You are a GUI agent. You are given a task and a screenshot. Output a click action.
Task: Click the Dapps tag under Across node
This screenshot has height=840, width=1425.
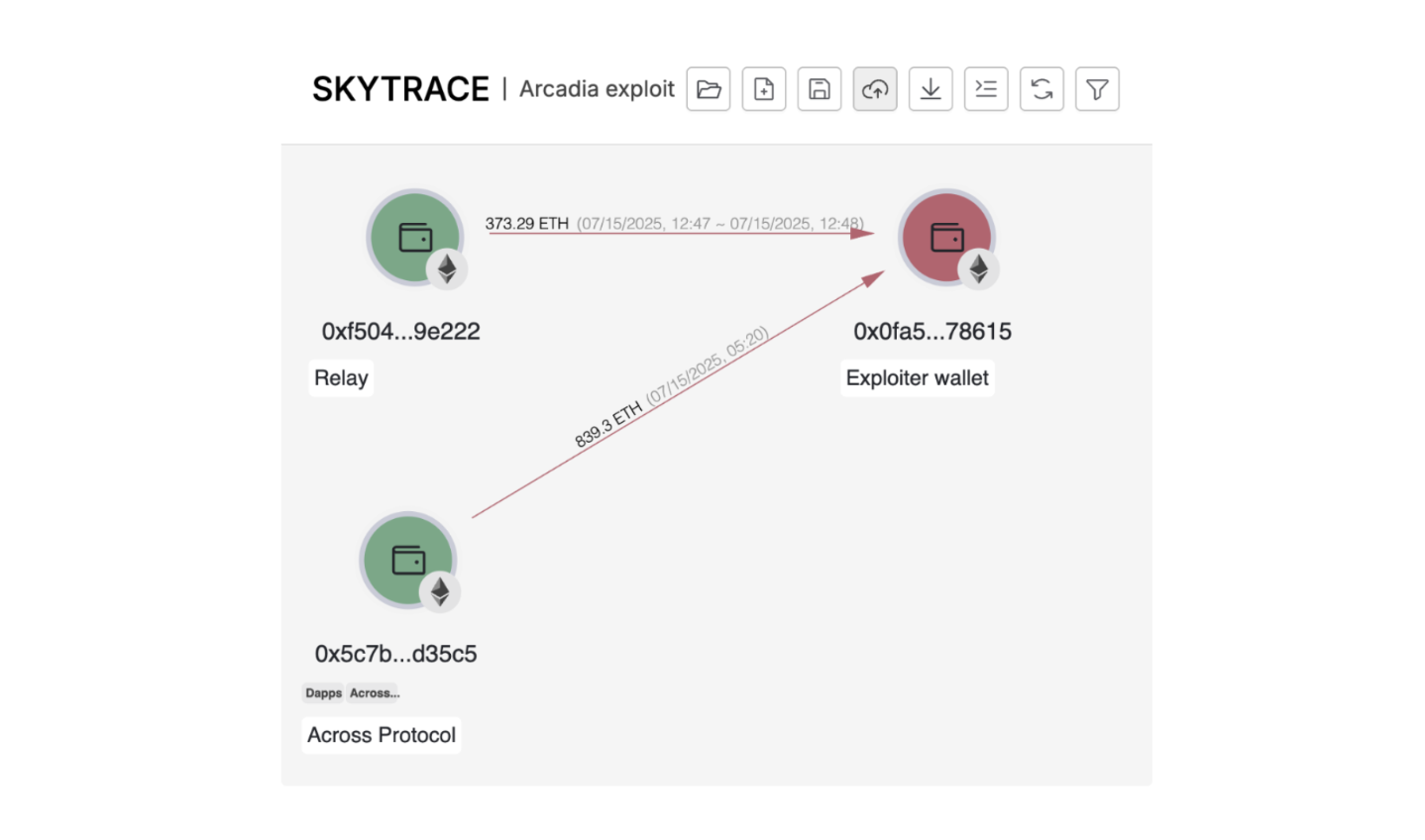pyautogui.click(x=323, y=693)
